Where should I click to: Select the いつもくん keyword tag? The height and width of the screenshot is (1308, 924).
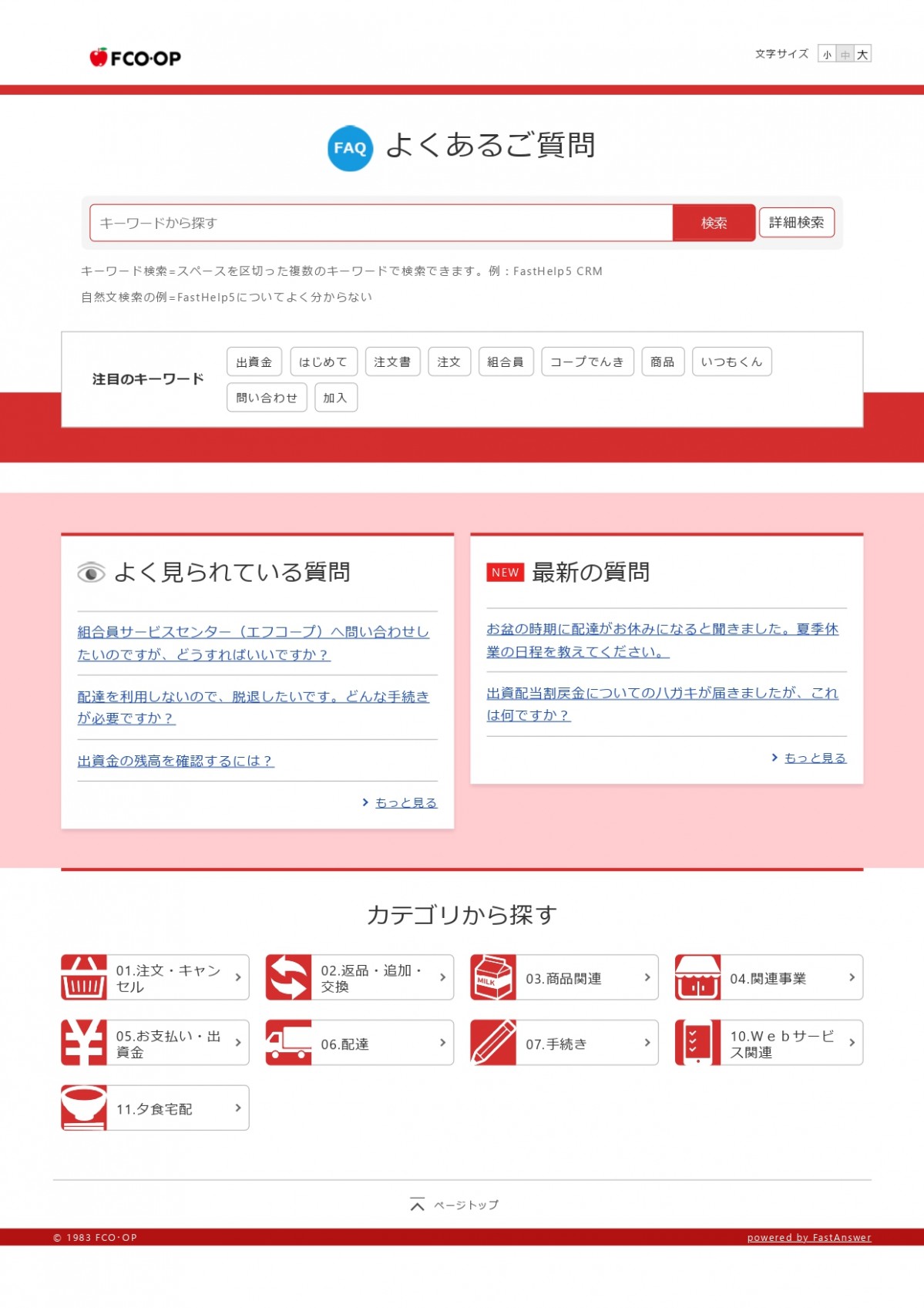[732, 361]
